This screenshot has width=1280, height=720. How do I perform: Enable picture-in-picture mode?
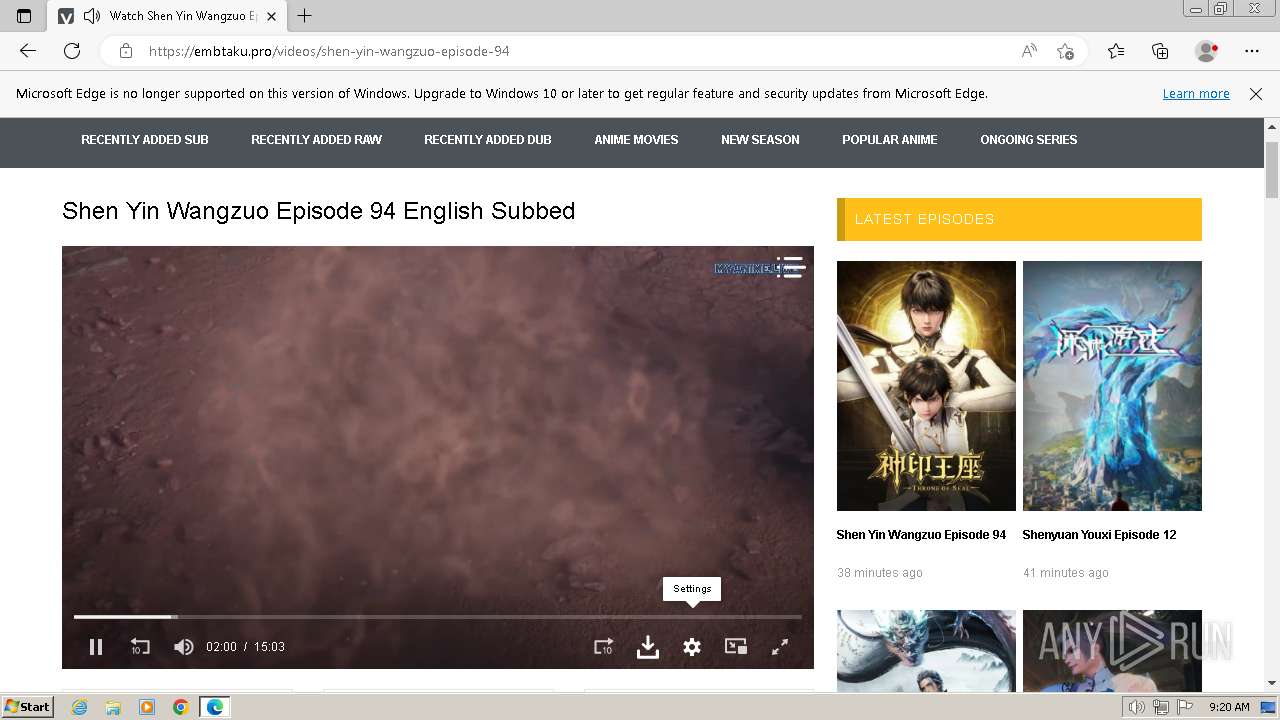[x=736, y=647]
